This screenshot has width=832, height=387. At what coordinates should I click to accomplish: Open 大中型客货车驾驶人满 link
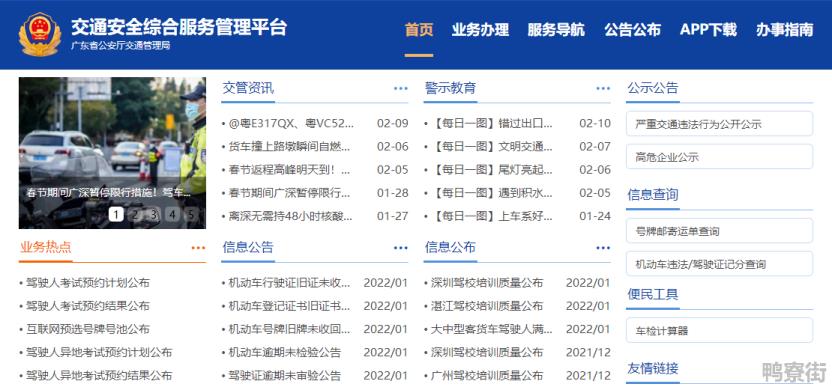[491, 329]
